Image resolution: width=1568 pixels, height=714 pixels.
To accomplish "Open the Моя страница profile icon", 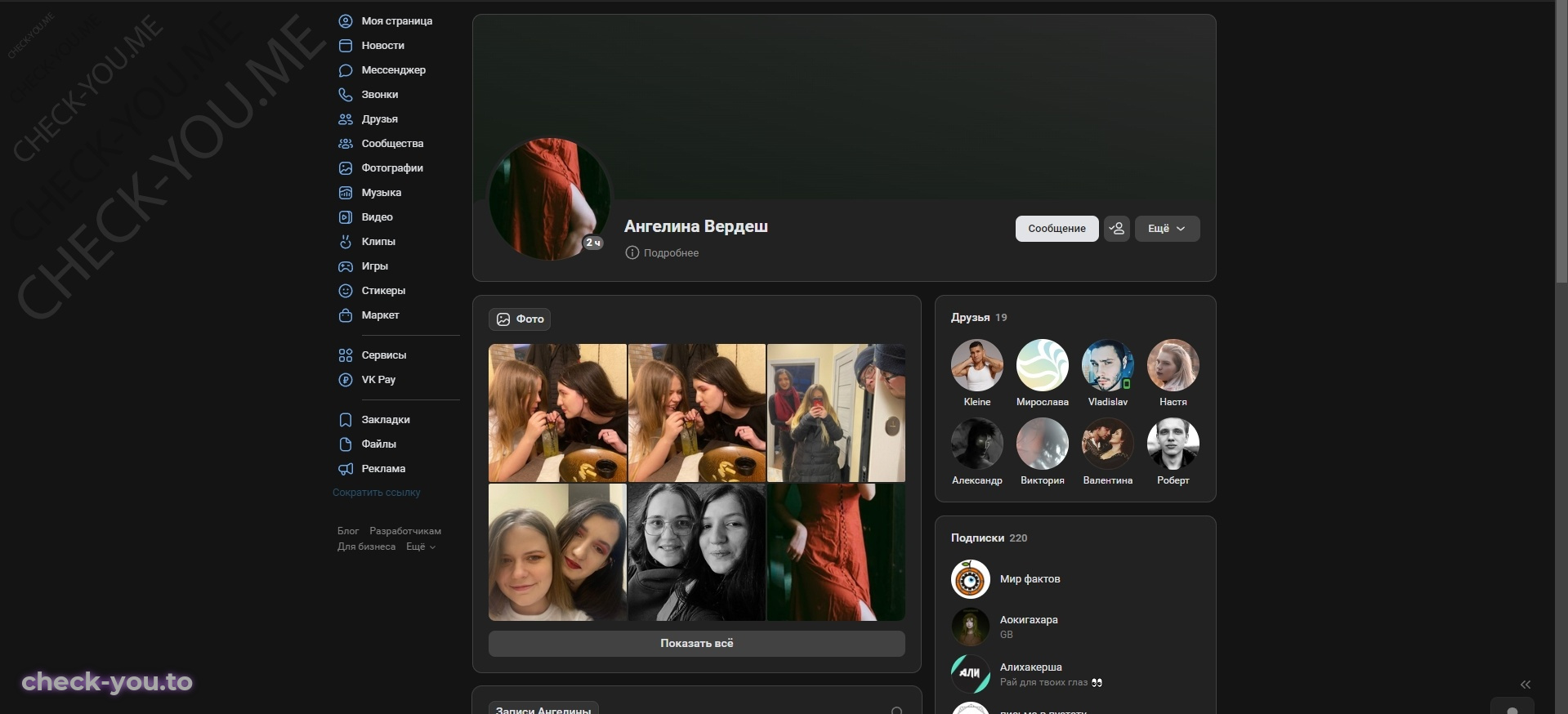I will point(346,21).
